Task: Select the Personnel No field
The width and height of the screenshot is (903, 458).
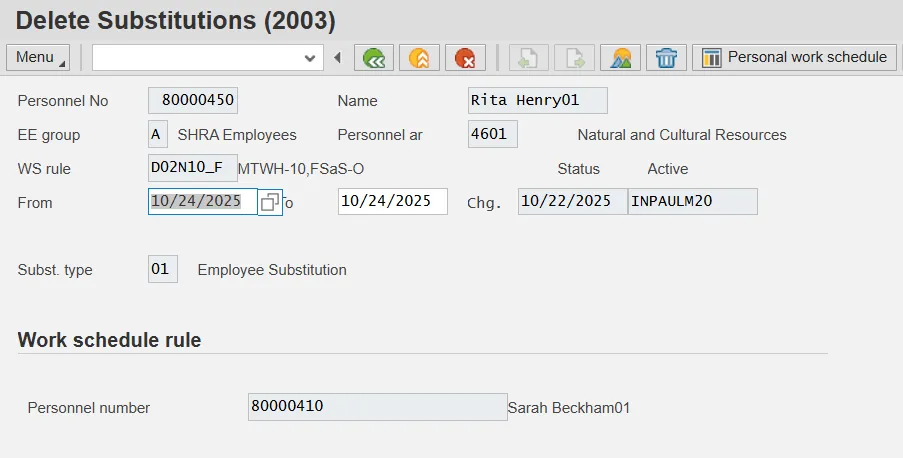Action: pos(193,101)
